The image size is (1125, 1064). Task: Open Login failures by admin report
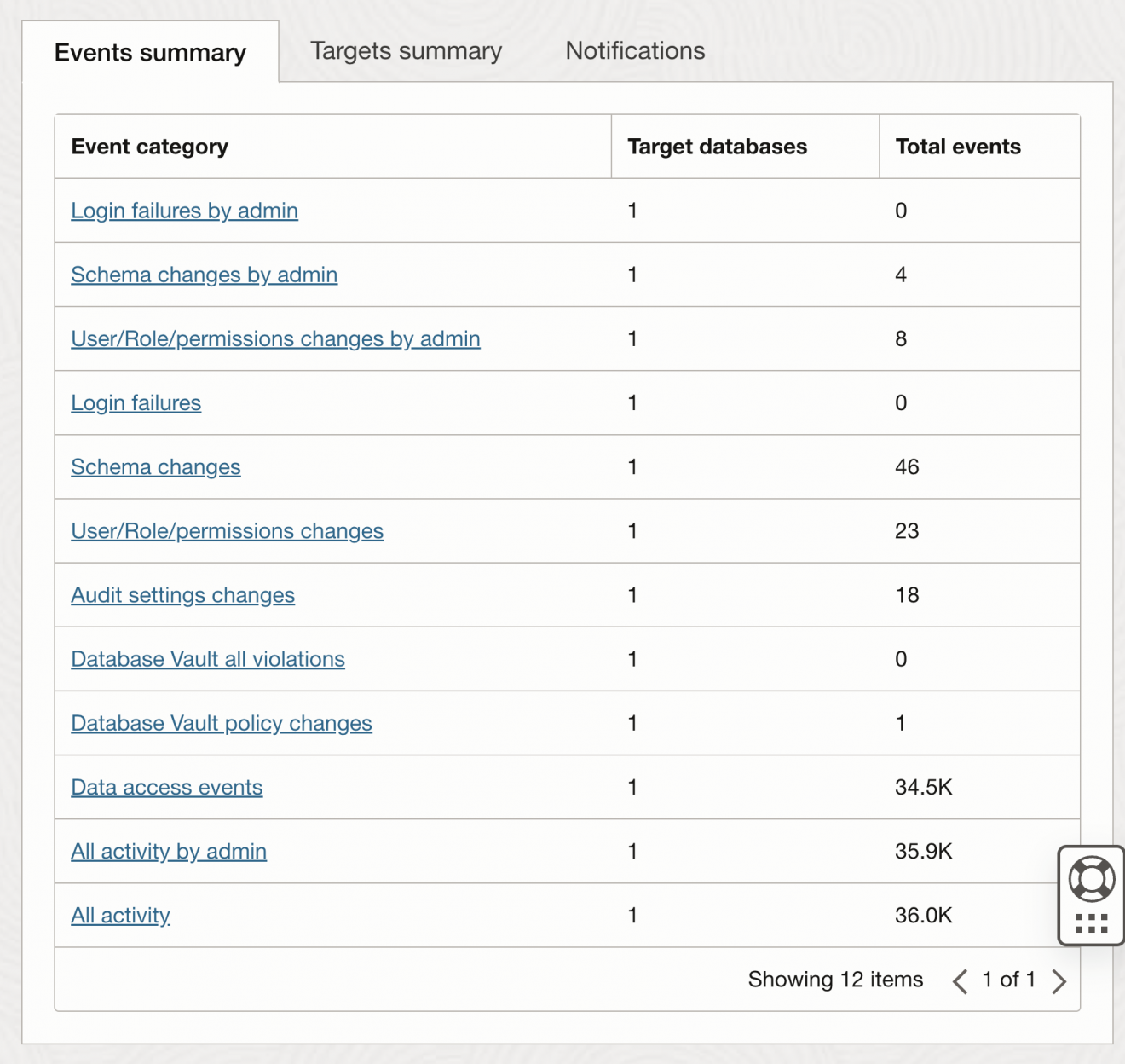click(184, 211)
